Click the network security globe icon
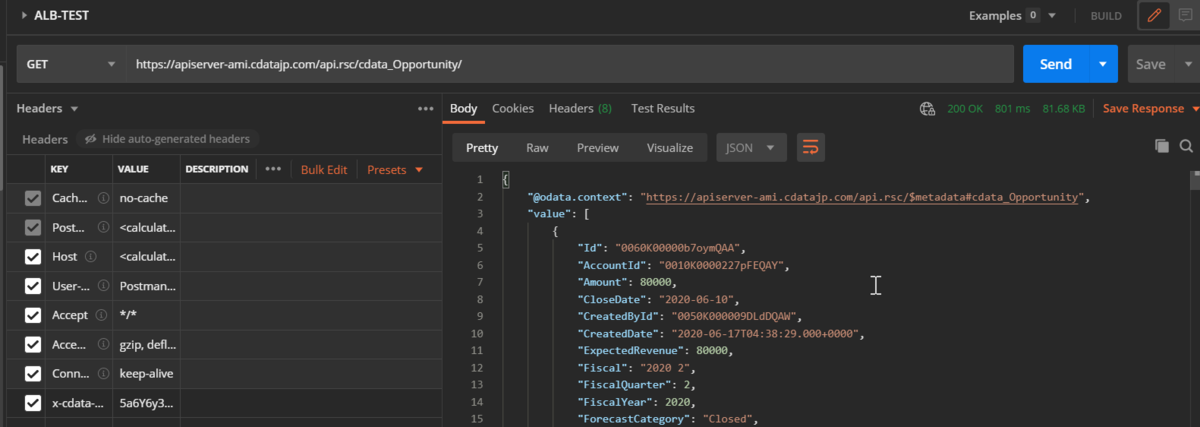Screen dimensions: 1200x427 click(928, 109)
